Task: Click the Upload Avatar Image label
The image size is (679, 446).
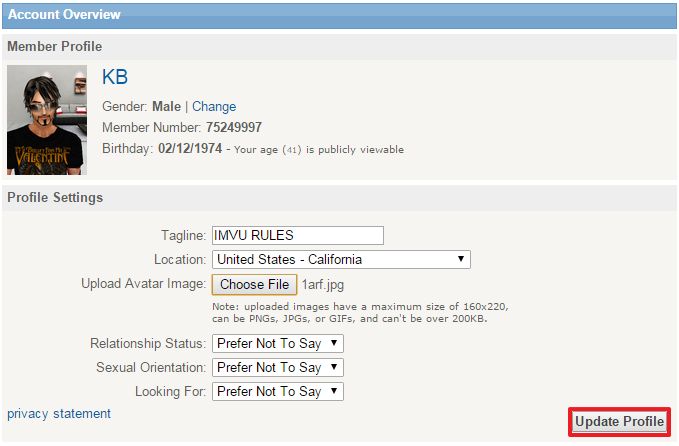Action: (x=143, y=284)
